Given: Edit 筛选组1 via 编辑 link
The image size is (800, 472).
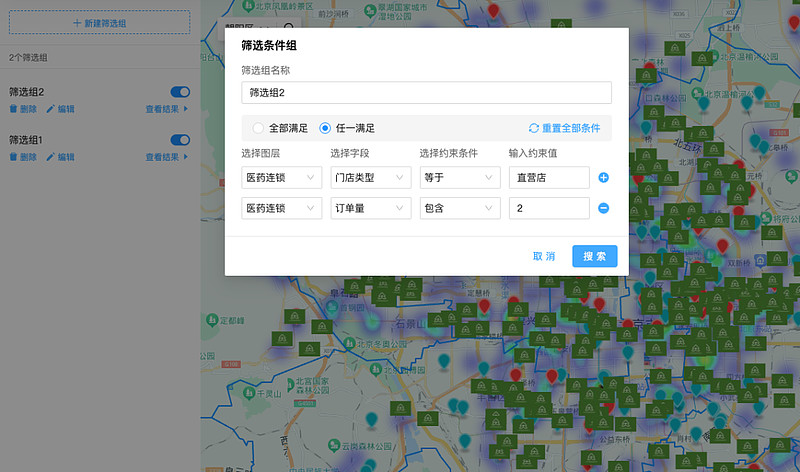Looking at the screenshot, I should [60, 157].
